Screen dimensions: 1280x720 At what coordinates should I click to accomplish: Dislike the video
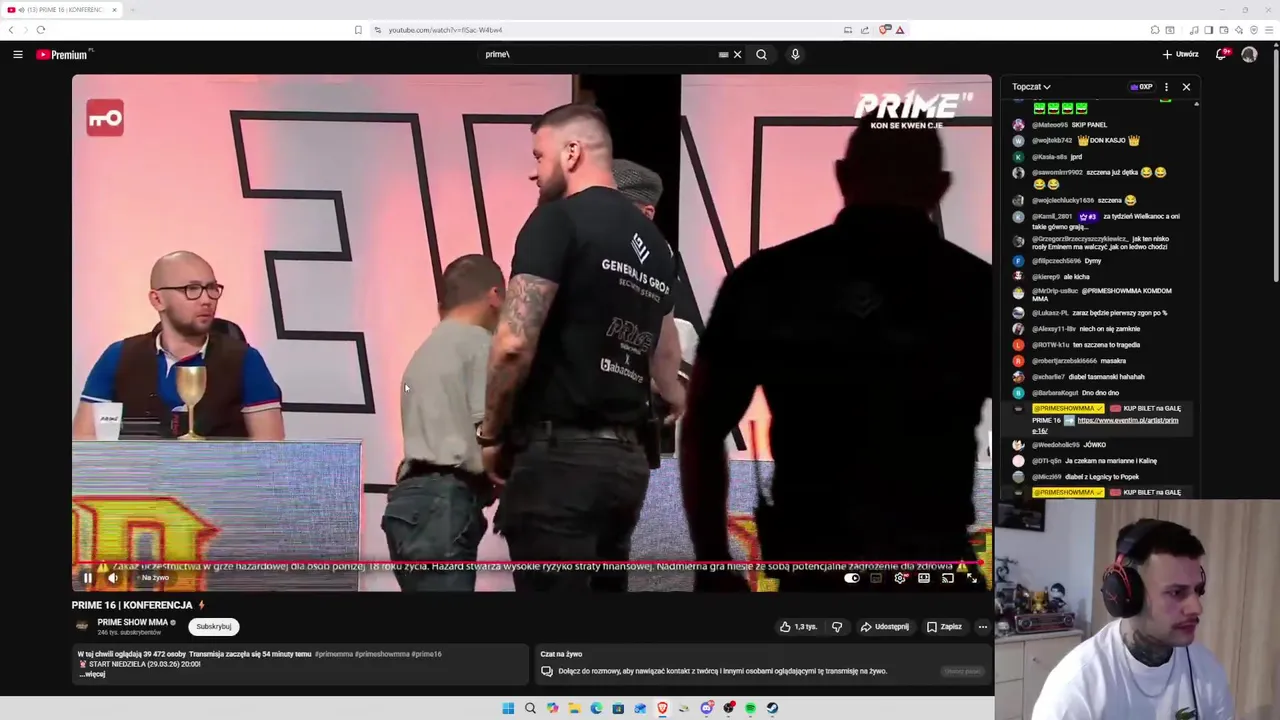click(837, 627)
